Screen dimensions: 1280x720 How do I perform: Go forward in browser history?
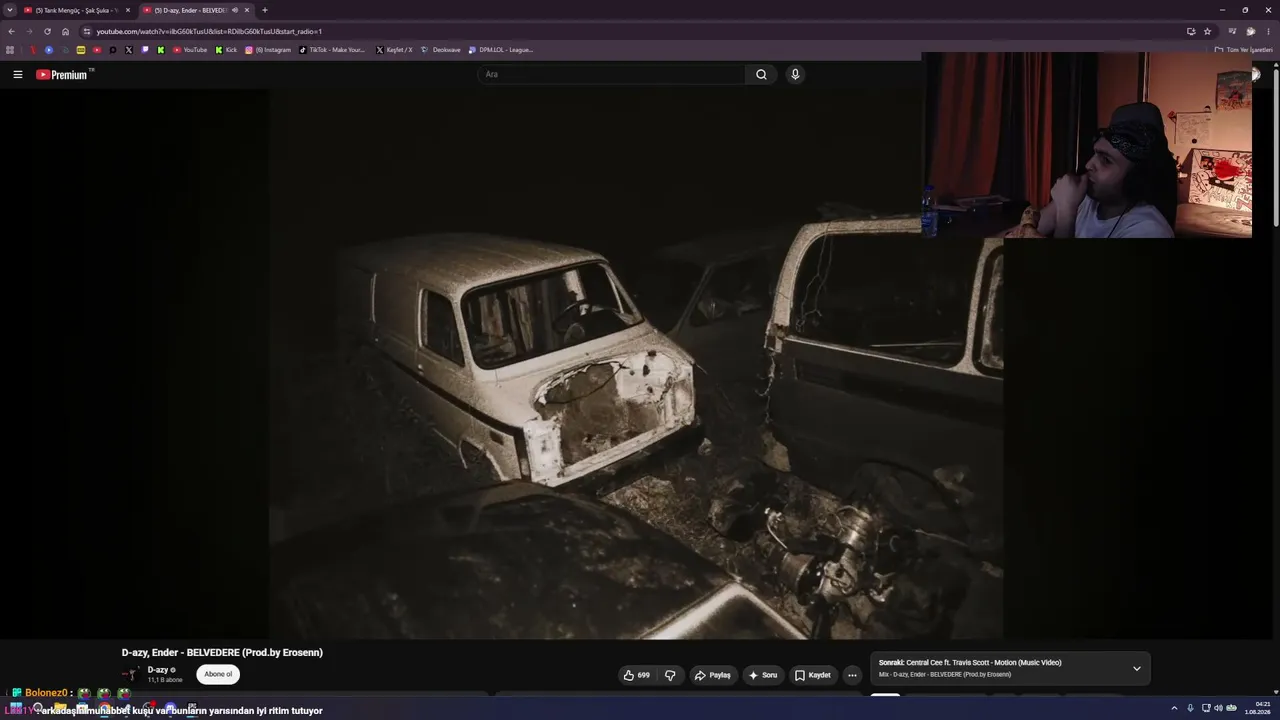pos(29,31)
